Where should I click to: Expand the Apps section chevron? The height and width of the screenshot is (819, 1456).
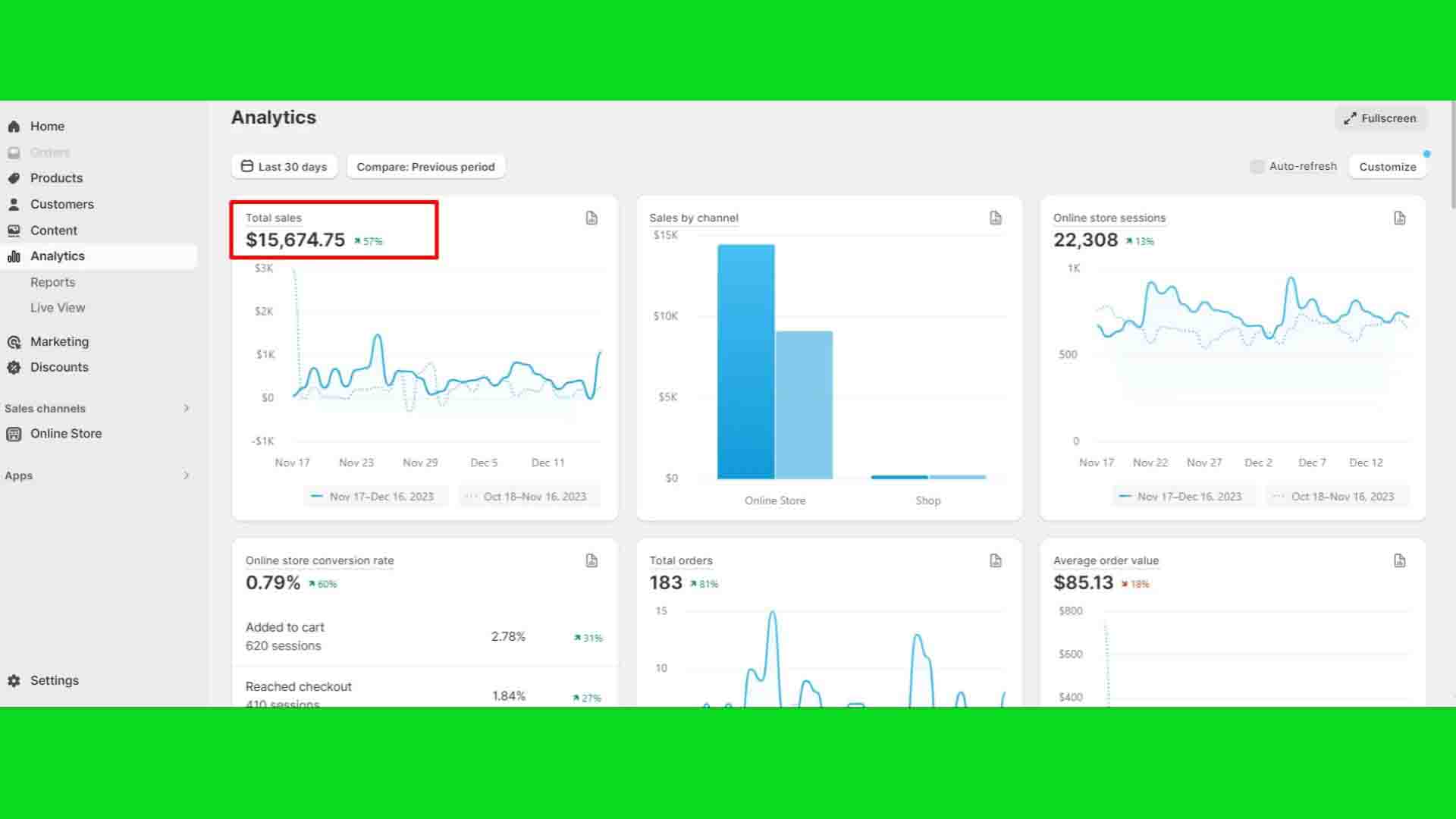(187, 475)
